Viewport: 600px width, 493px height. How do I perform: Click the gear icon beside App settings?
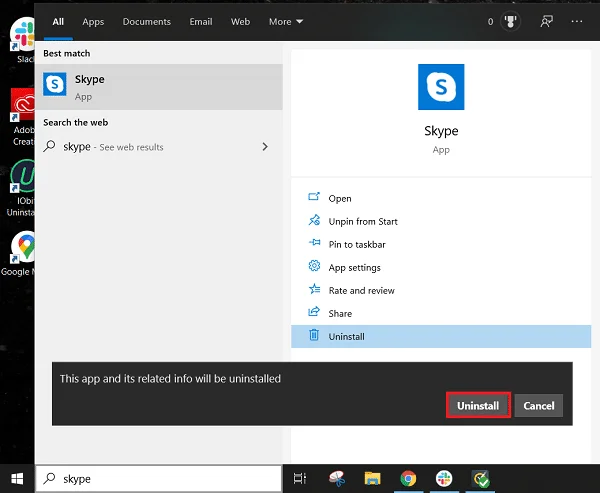314,266
